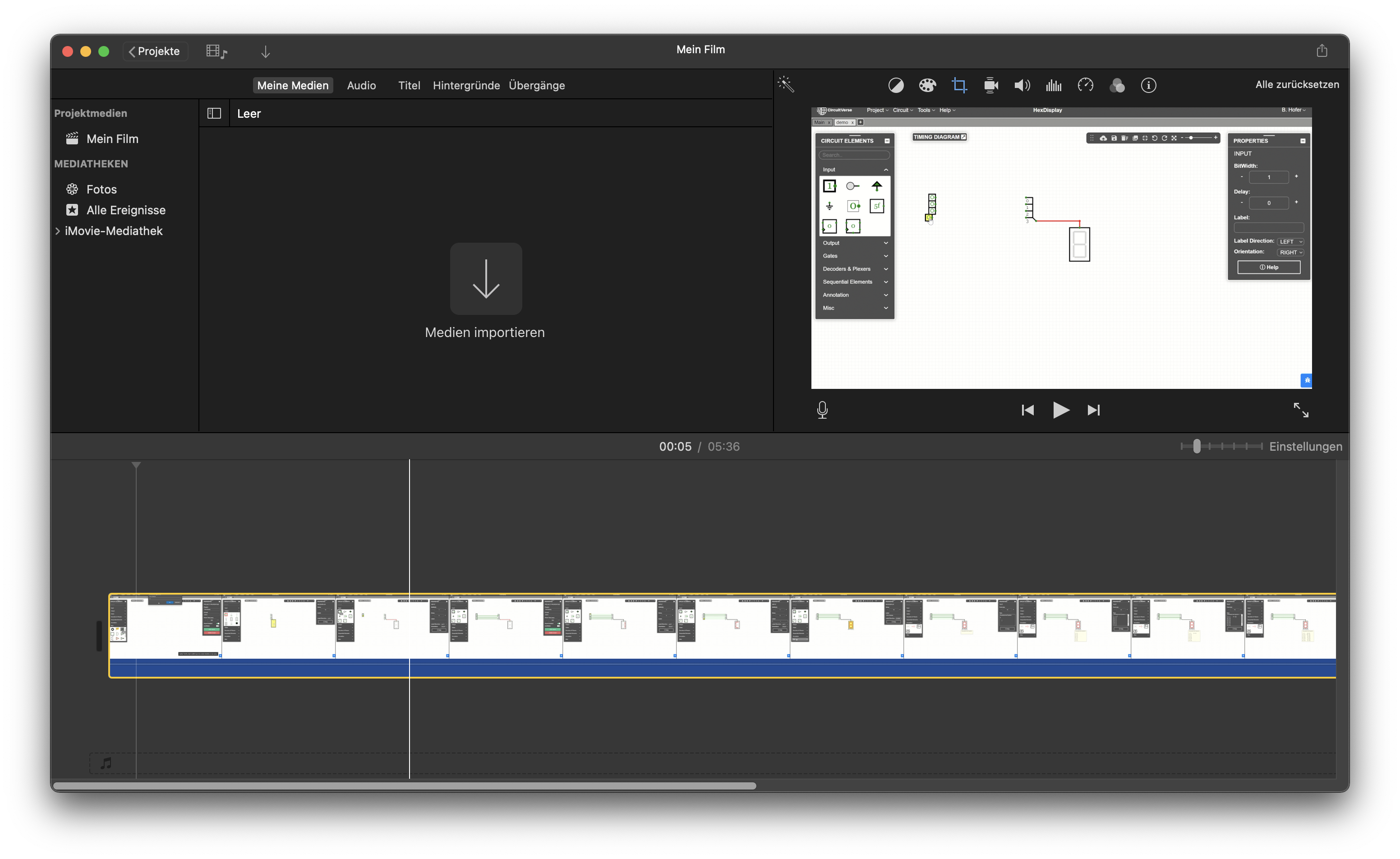The image size is (1400, 859).
Task: Click the Projektmedien heading
Action: tap(90, 113)
